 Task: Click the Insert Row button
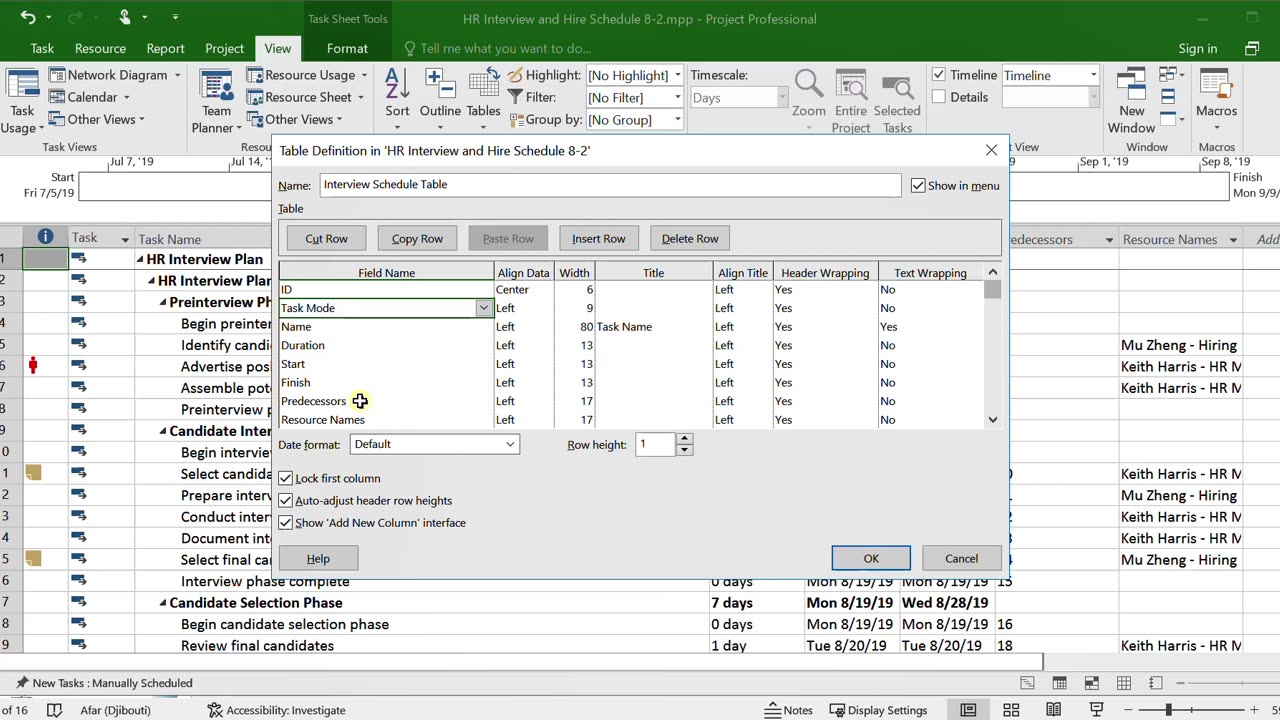click(598, 238)
